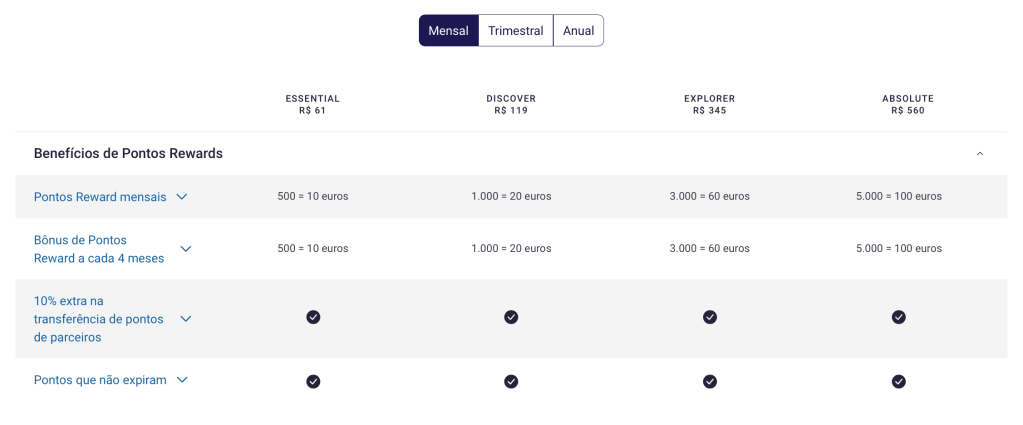The width and height of the screenshot is (1023, 425).
Task: Expand Pontos Reward mensais chevron
Action: (x=182, y=197)
